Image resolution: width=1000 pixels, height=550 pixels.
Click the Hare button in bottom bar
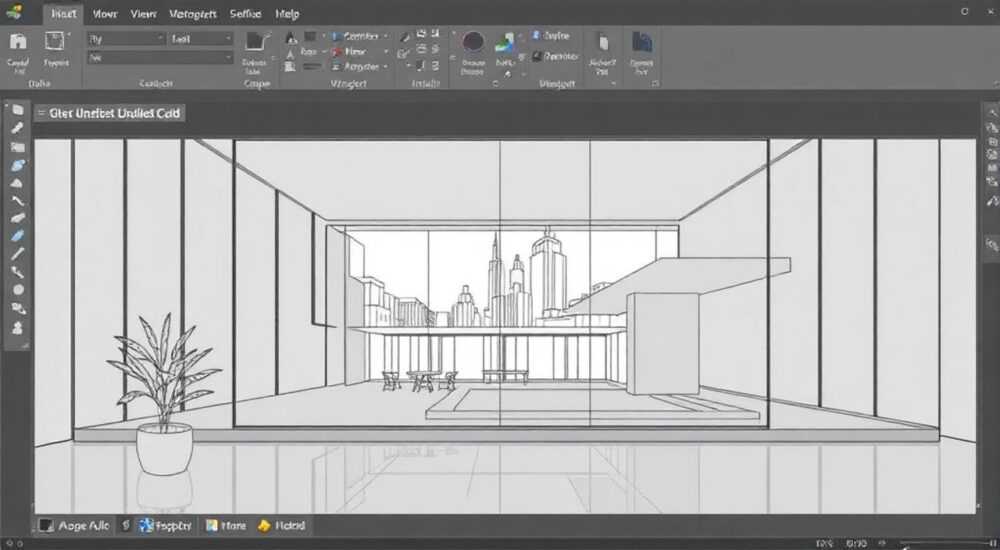226,526
